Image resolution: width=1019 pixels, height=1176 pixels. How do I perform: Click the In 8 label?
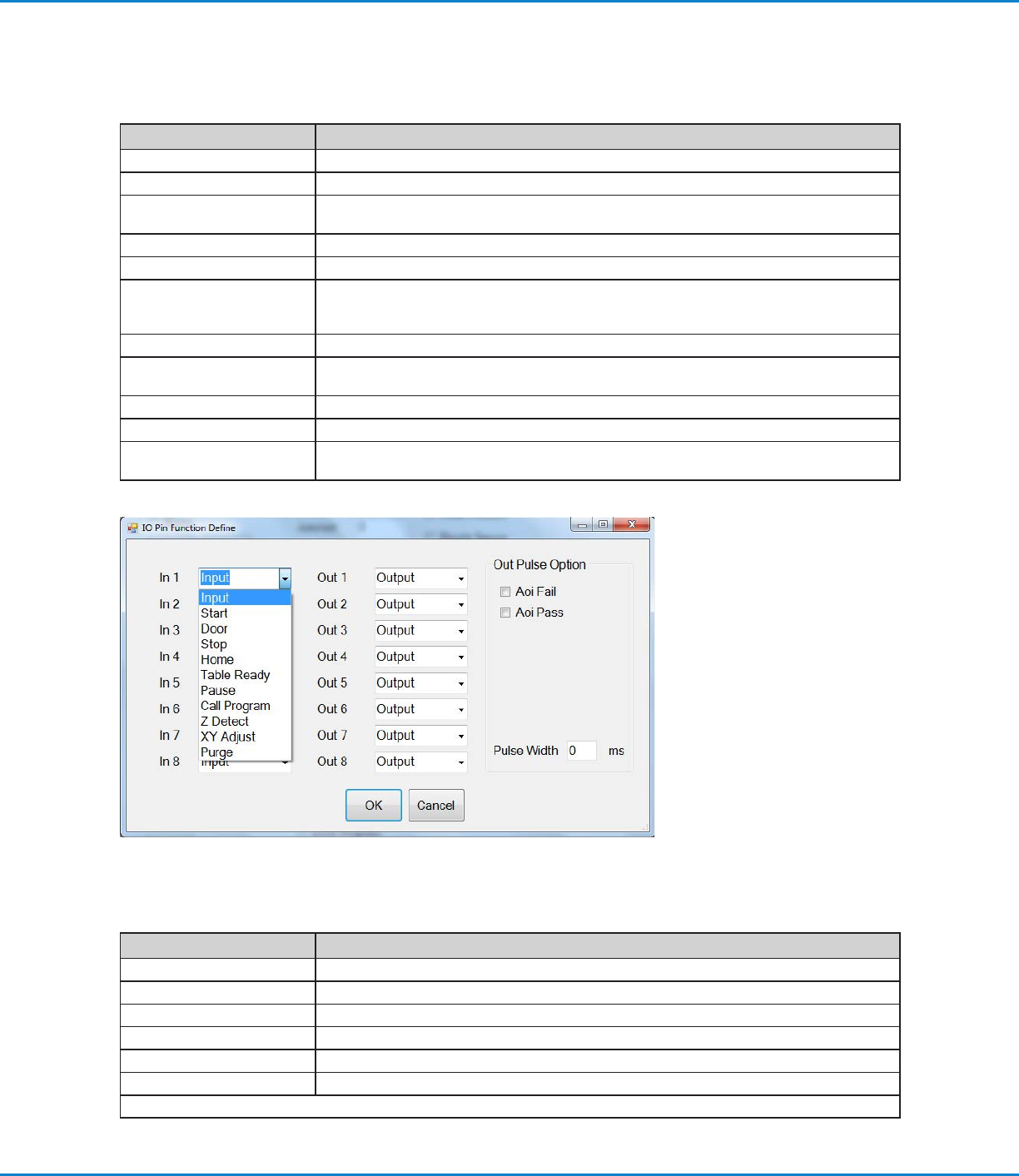pyautogui.click(x=169, y=762)
